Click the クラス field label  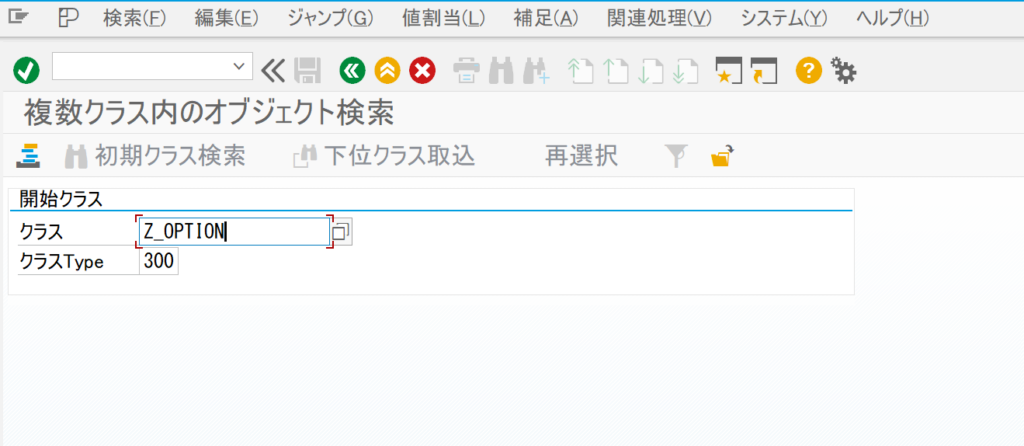pyautogui.click(x=42, y=232)
